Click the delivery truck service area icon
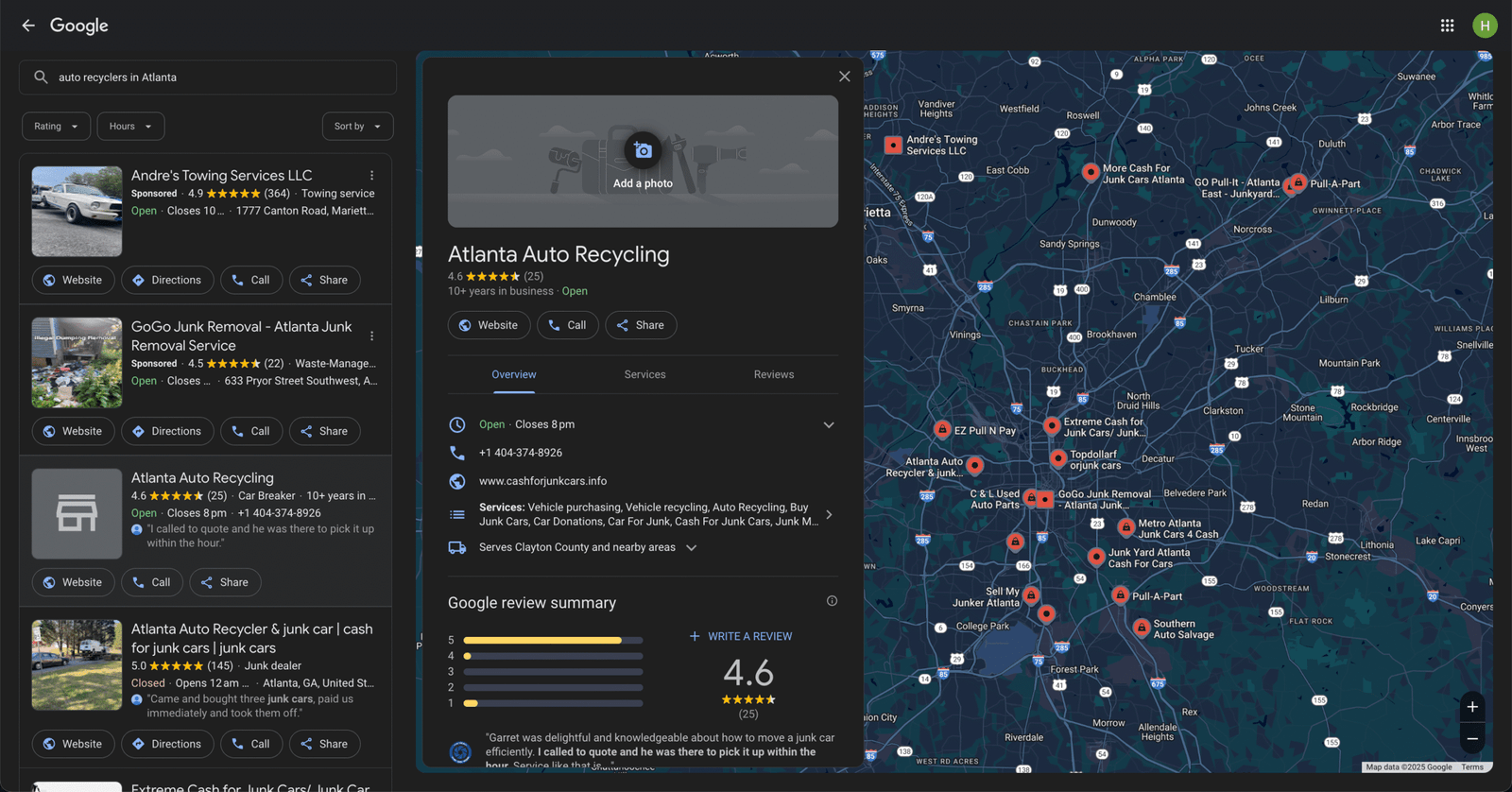The width and height of the screenshot is (1512, 792). 457,547
